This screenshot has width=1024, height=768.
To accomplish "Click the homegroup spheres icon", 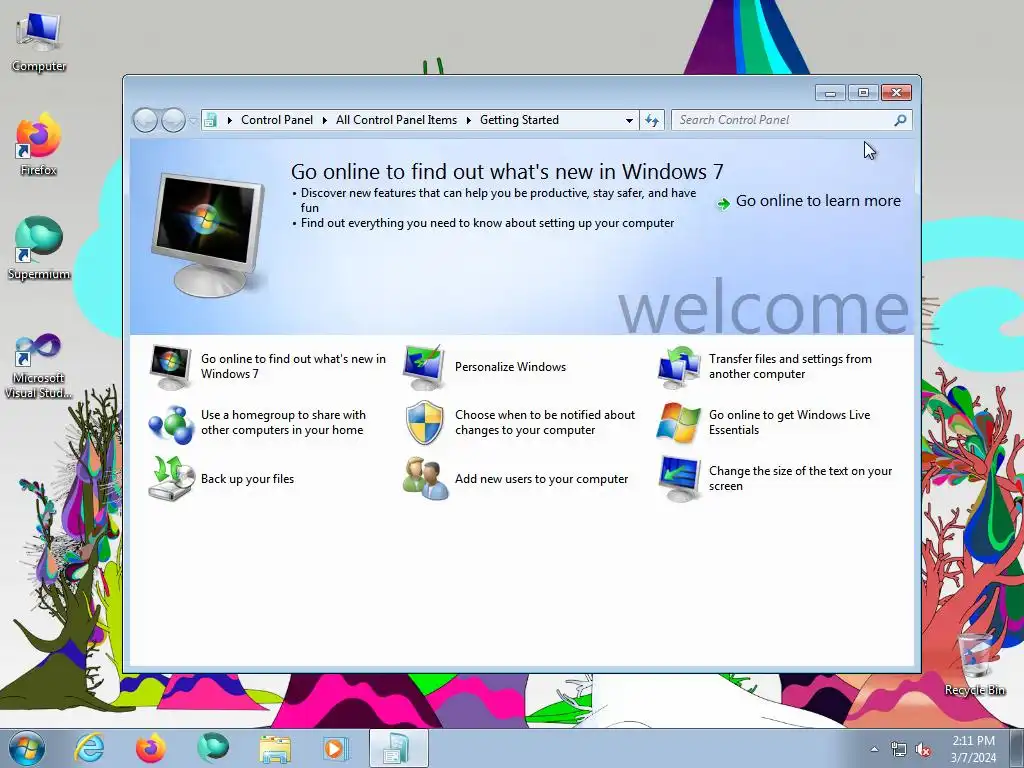I will [170, 424].
